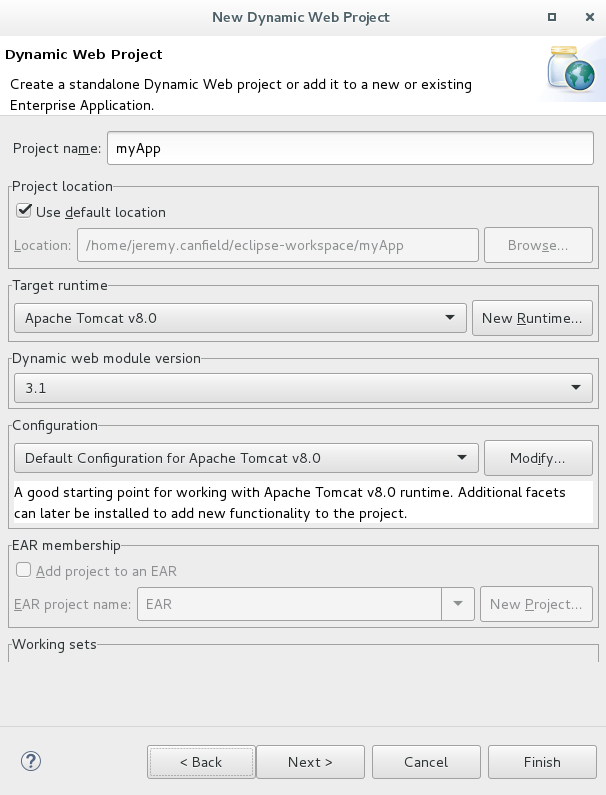This screenshot has width=606, height=795.
Task: Expand Dynamic web module version list
Action: pyautogui.click(x=303, y=388)
